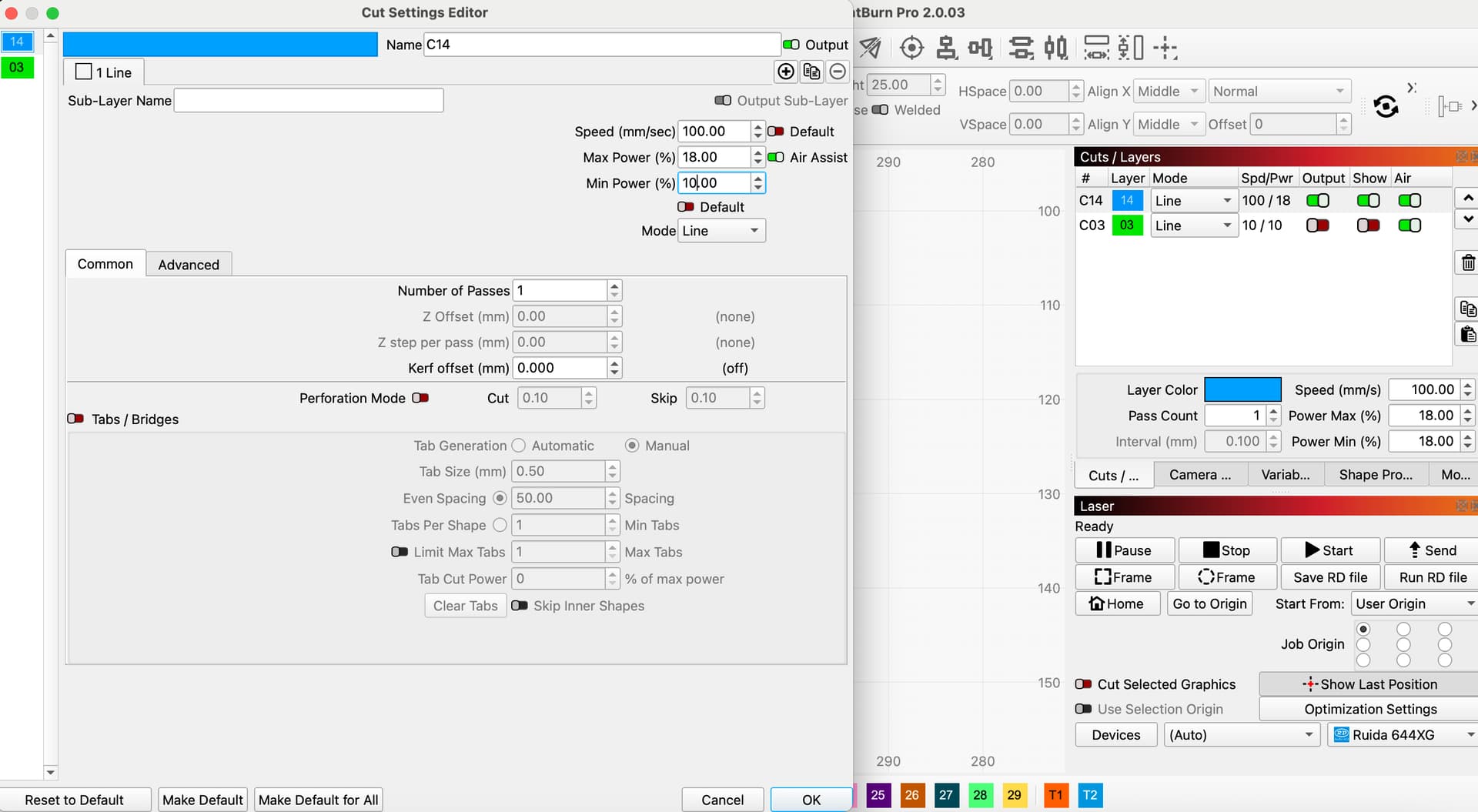Switch to the Advanced tab
This screenshot has width=1478, height=812.
[189, 264]
